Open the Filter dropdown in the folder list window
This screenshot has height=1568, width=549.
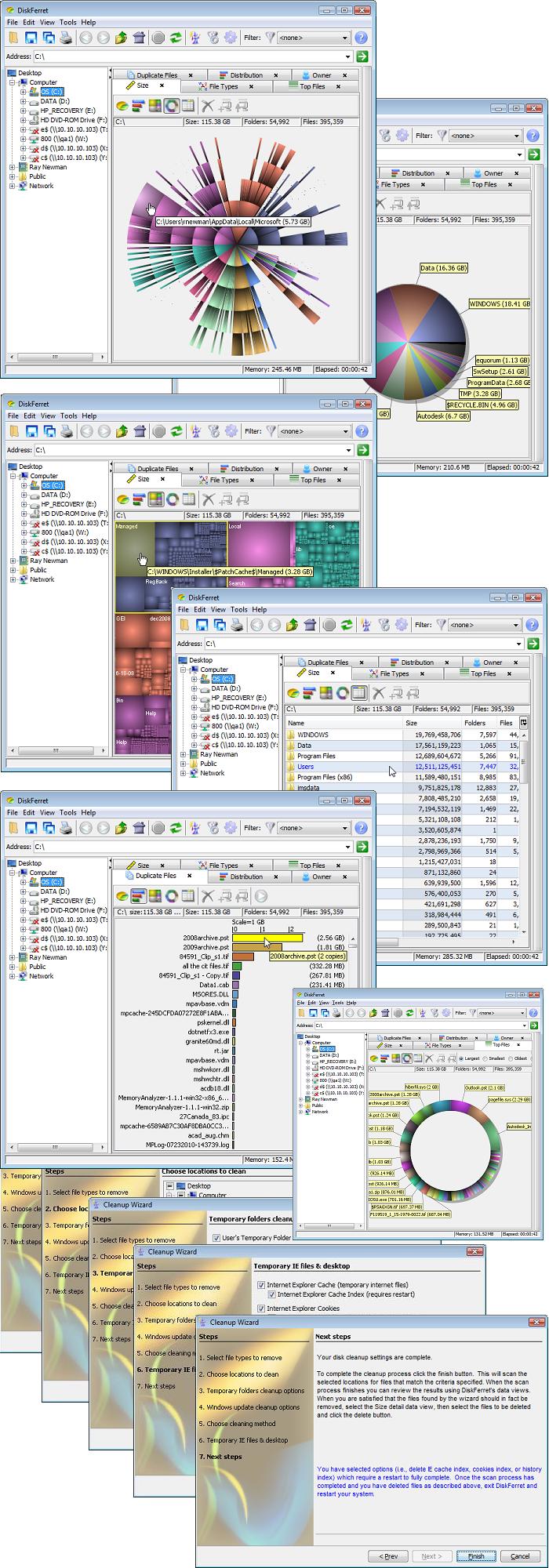pos(484,625)
